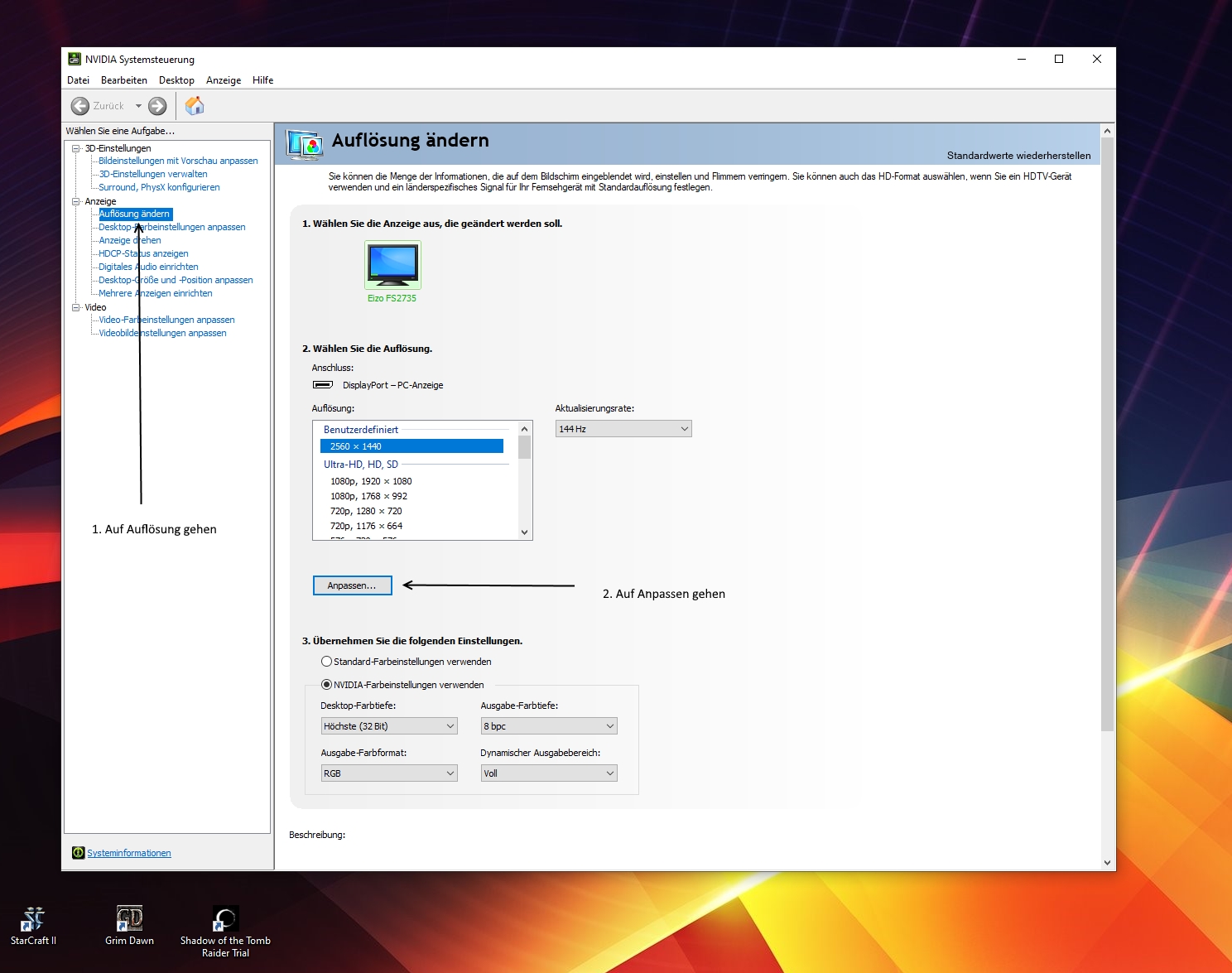Open the Anzeige menu
Image resolution: width=1232 pixels, height=973 pixels.
pyautogui.click(x=224, y=80)
